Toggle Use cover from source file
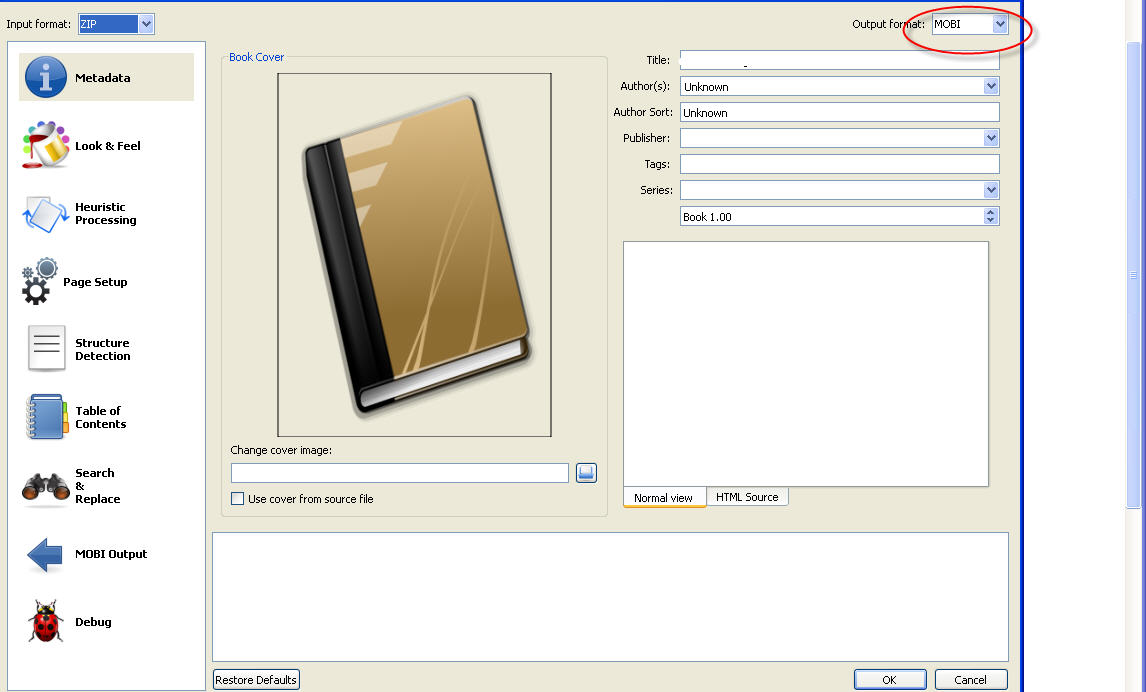 pyautogui.click(x=238, y=498)
